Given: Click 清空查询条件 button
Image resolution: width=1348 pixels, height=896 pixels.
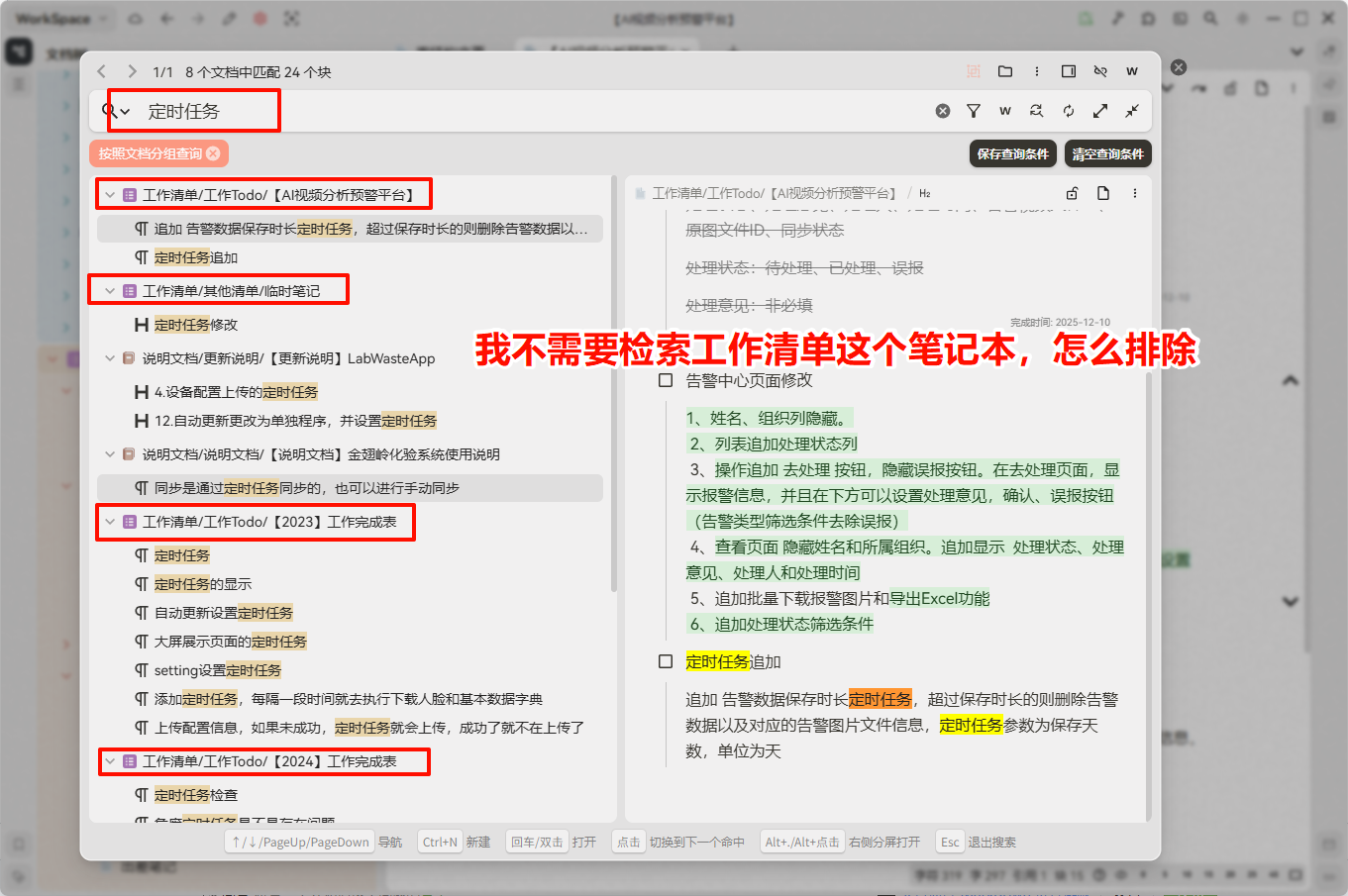Looking at the screenshot, I should 1108,153.
